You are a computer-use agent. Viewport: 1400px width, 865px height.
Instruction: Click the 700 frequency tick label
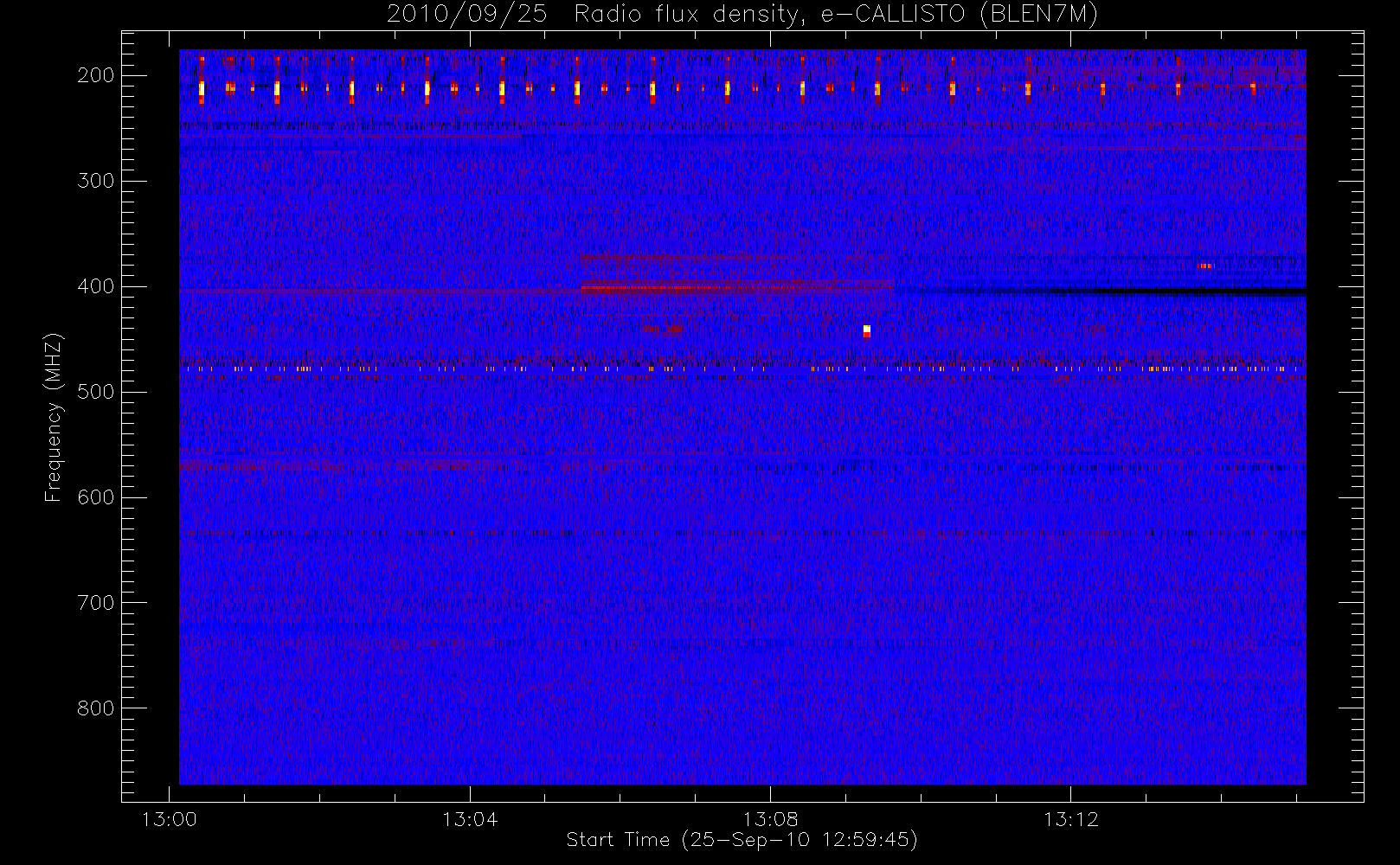click(x=96, y=603)
